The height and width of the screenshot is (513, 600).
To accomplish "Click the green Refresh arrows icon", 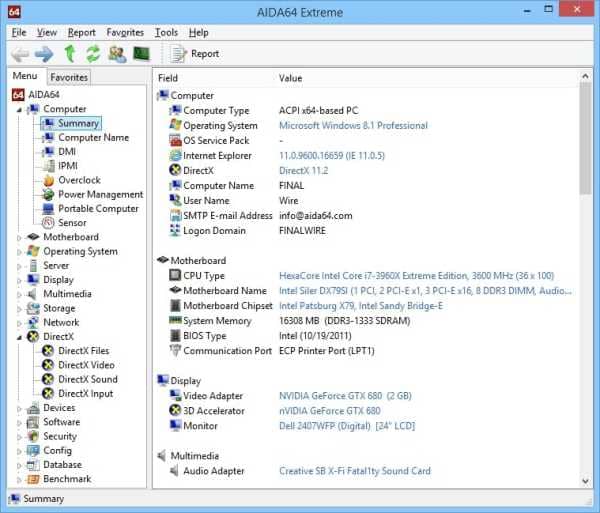I will 93,54.
